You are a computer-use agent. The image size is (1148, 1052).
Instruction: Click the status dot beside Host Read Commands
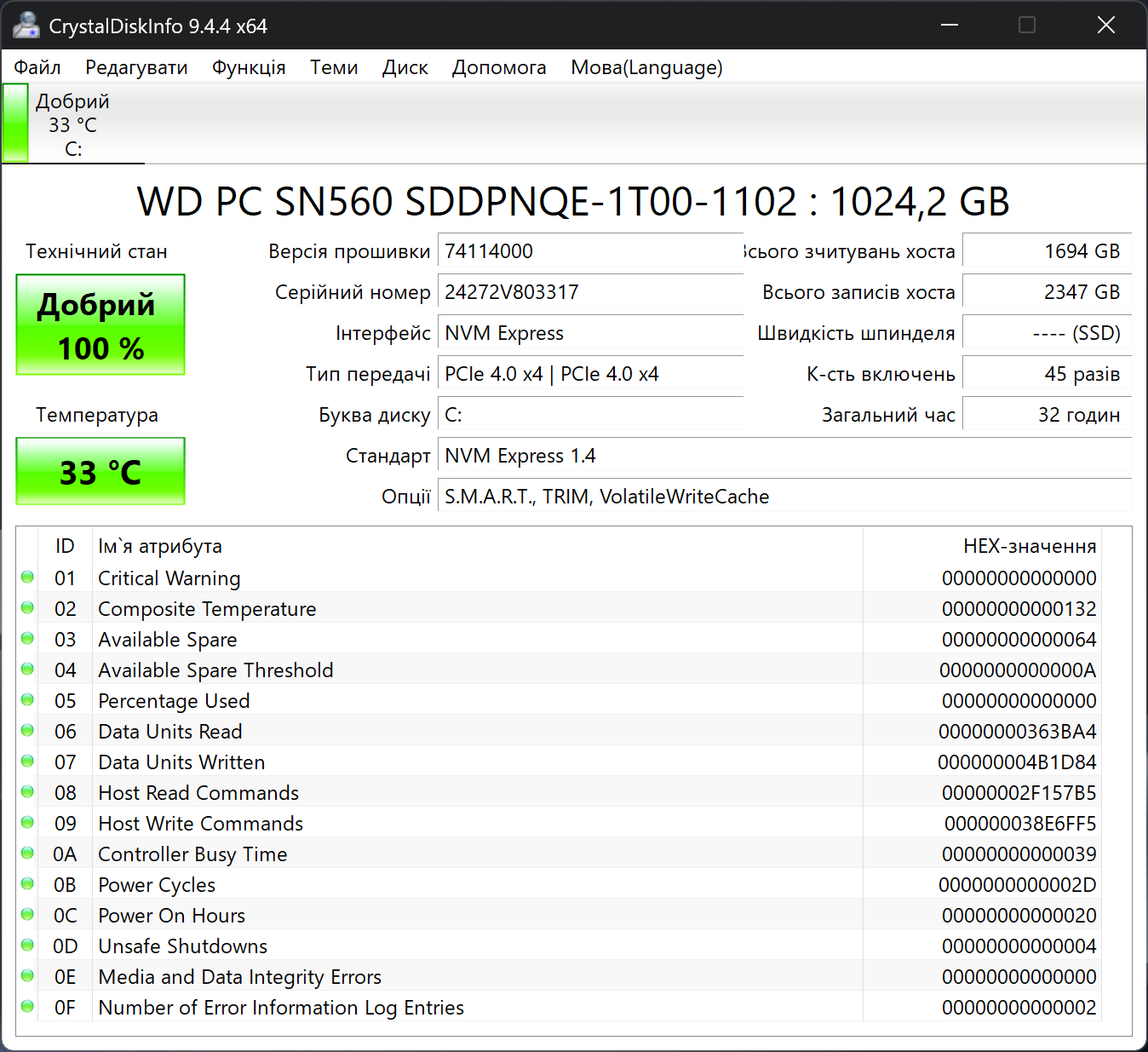(x=27, y=792)
